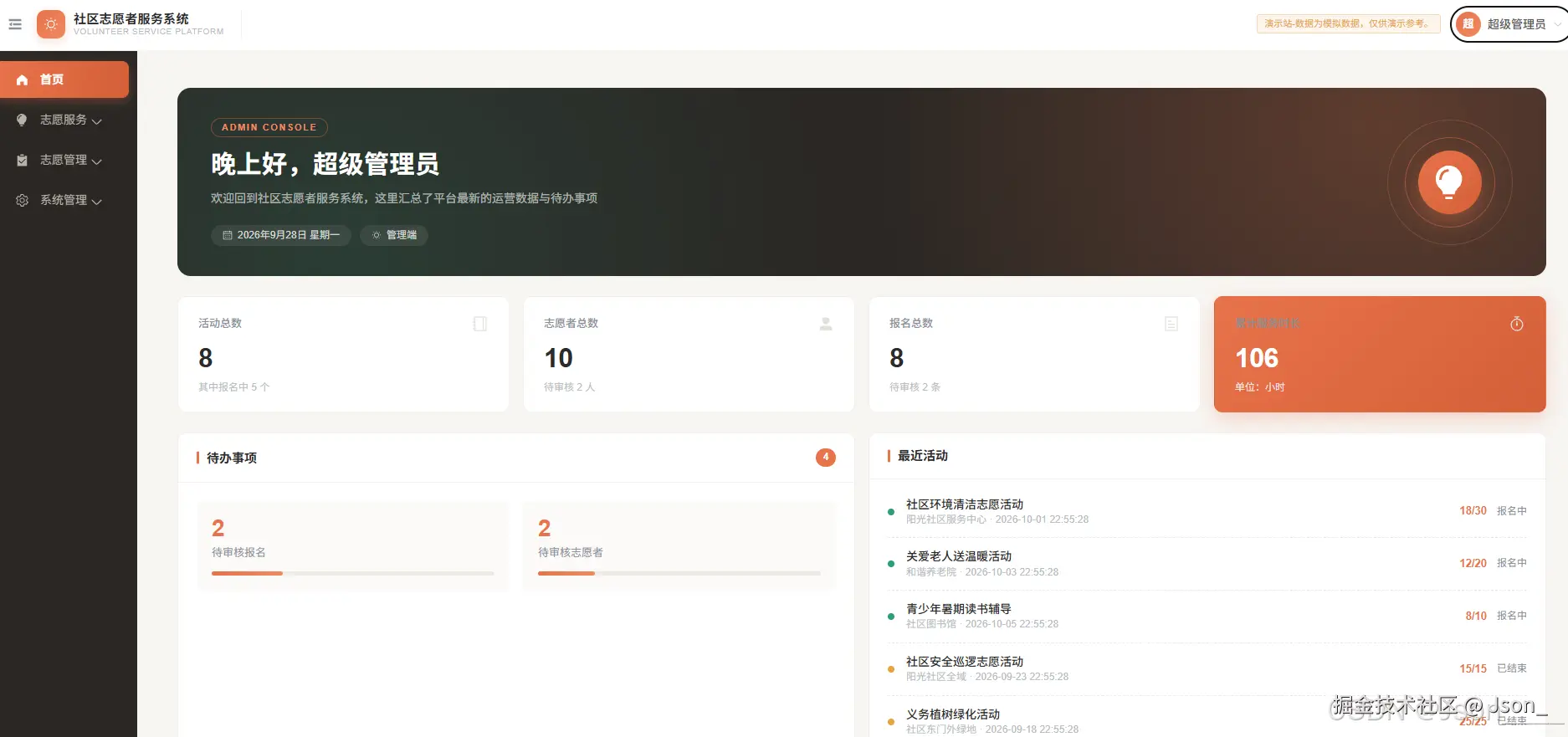This screenshot has height=737, width=1568.
Task: Open the 超级管理员 user dropdown
Action: pyautogui.click(x=1509, y=24)
